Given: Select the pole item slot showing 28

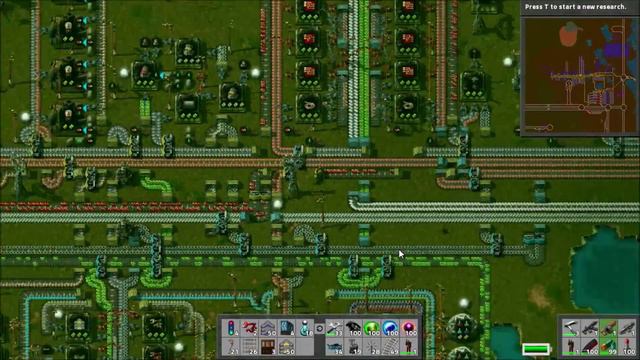Looking at the screenshot, I should click(x=372, y=347).
